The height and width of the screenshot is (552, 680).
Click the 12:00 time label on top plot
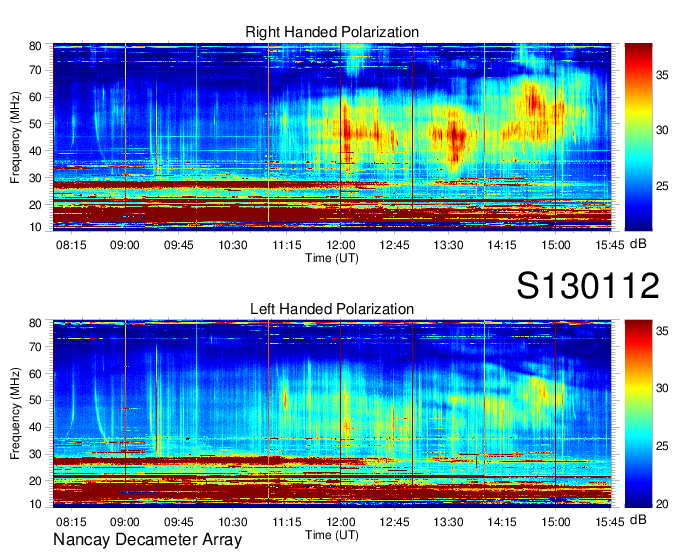340,245
